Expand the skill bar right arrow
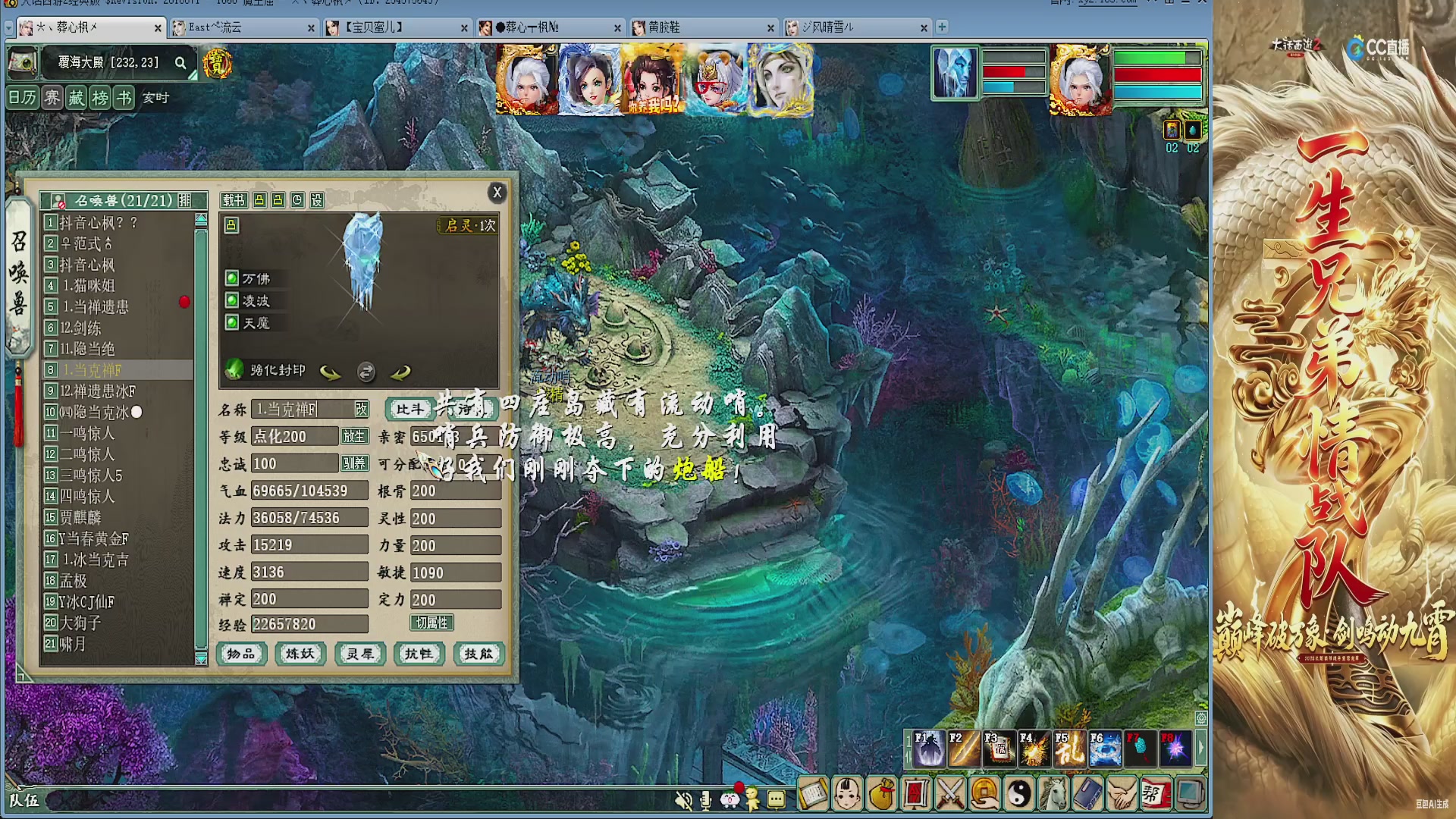Viewport: 1456px width, 819px height. (1200, 748)
